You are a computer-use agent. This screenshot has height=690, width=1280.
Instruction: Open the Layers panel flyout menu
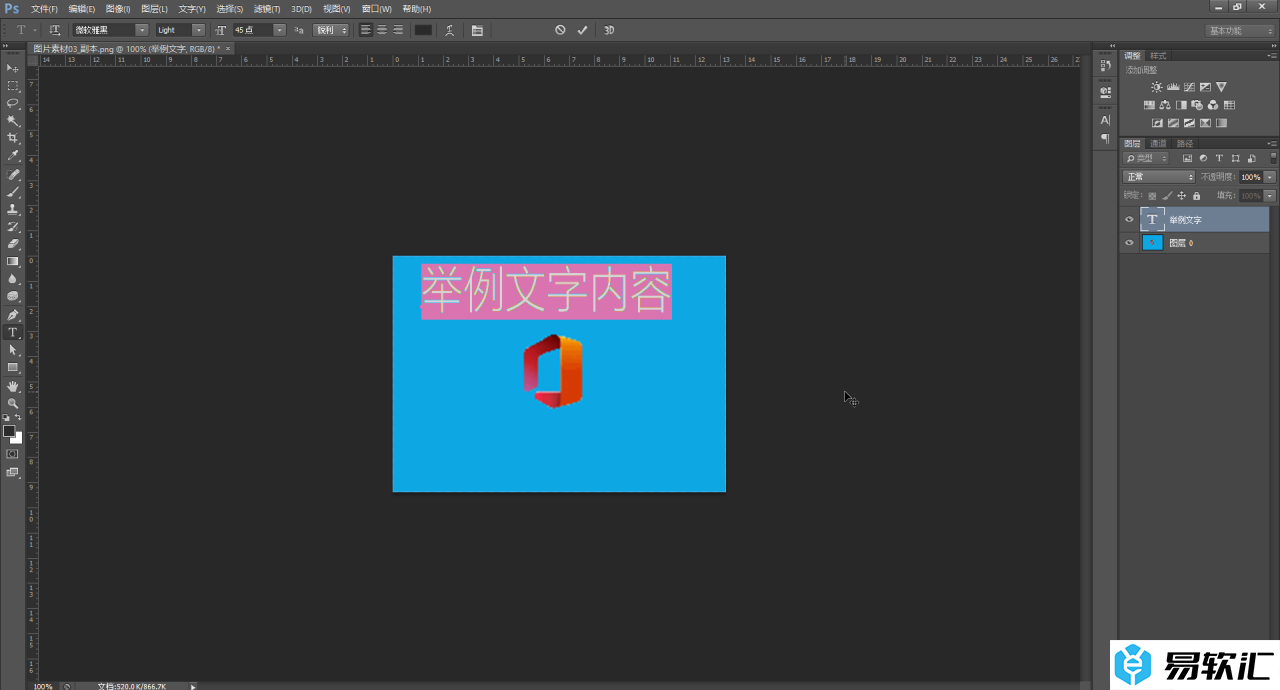[x=1272, y=143]
